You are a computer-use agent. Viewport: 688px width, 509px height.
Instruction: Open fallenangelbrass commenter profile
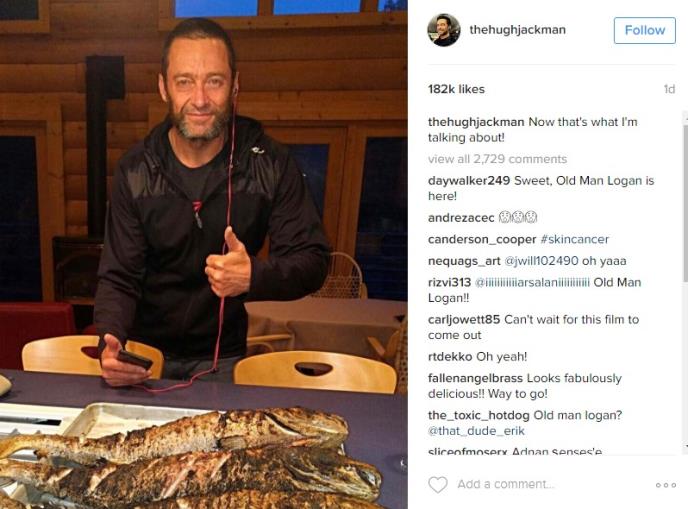[x=475, y=378]
